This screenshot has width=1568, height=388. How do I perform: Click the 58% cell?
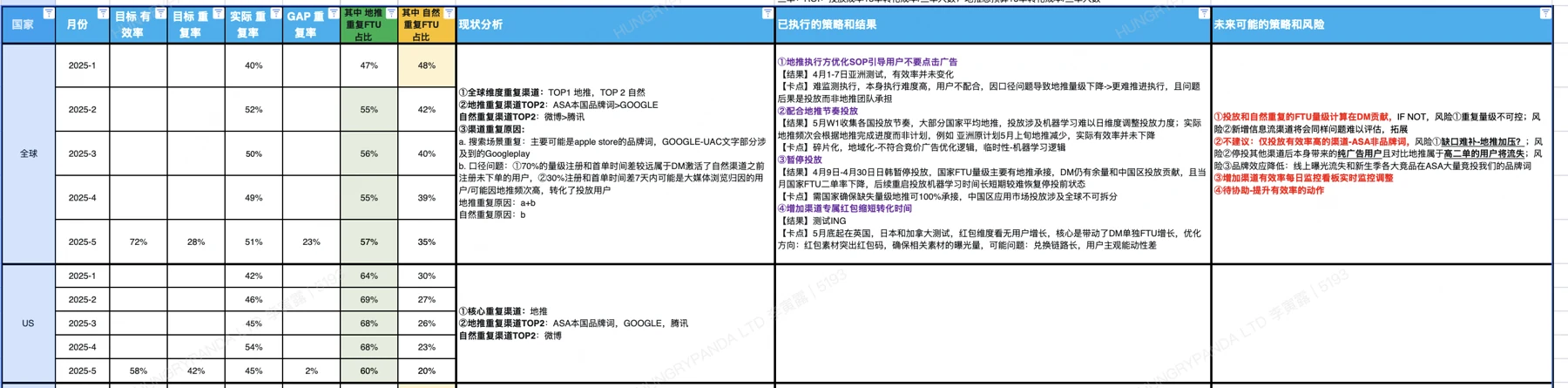[x=139, y=371]
